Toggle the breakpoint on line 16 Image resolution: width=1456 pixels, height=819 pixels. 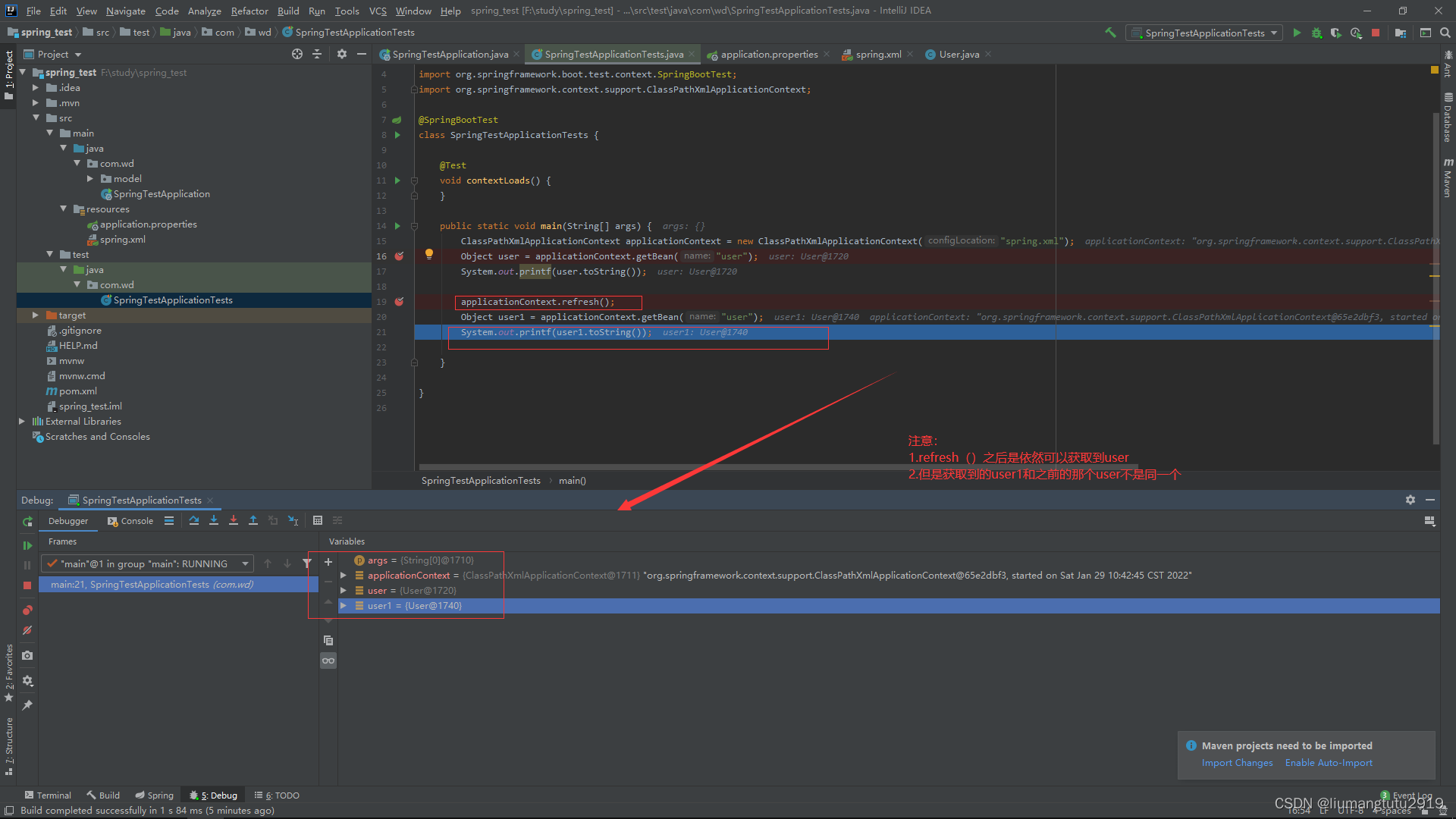point(400,256)
